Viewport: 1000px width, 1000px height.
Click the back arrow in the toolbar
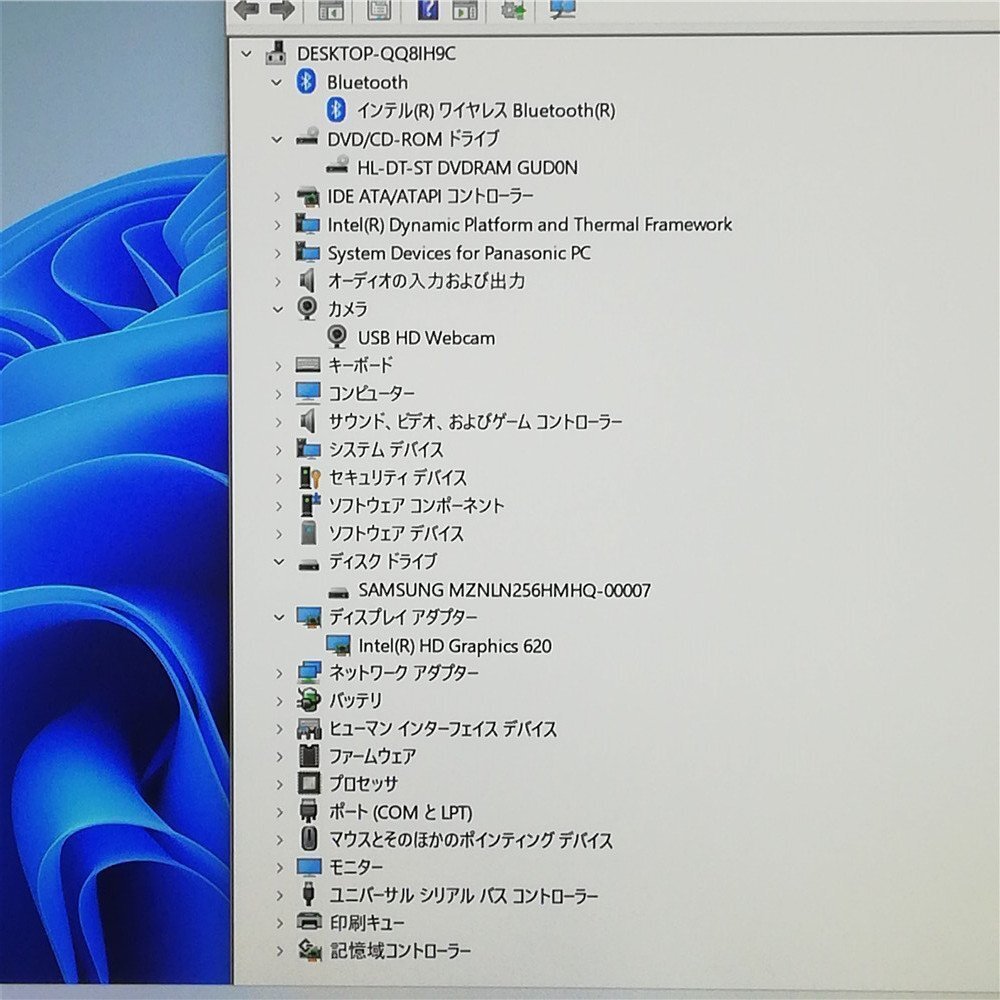coord(246,10)
